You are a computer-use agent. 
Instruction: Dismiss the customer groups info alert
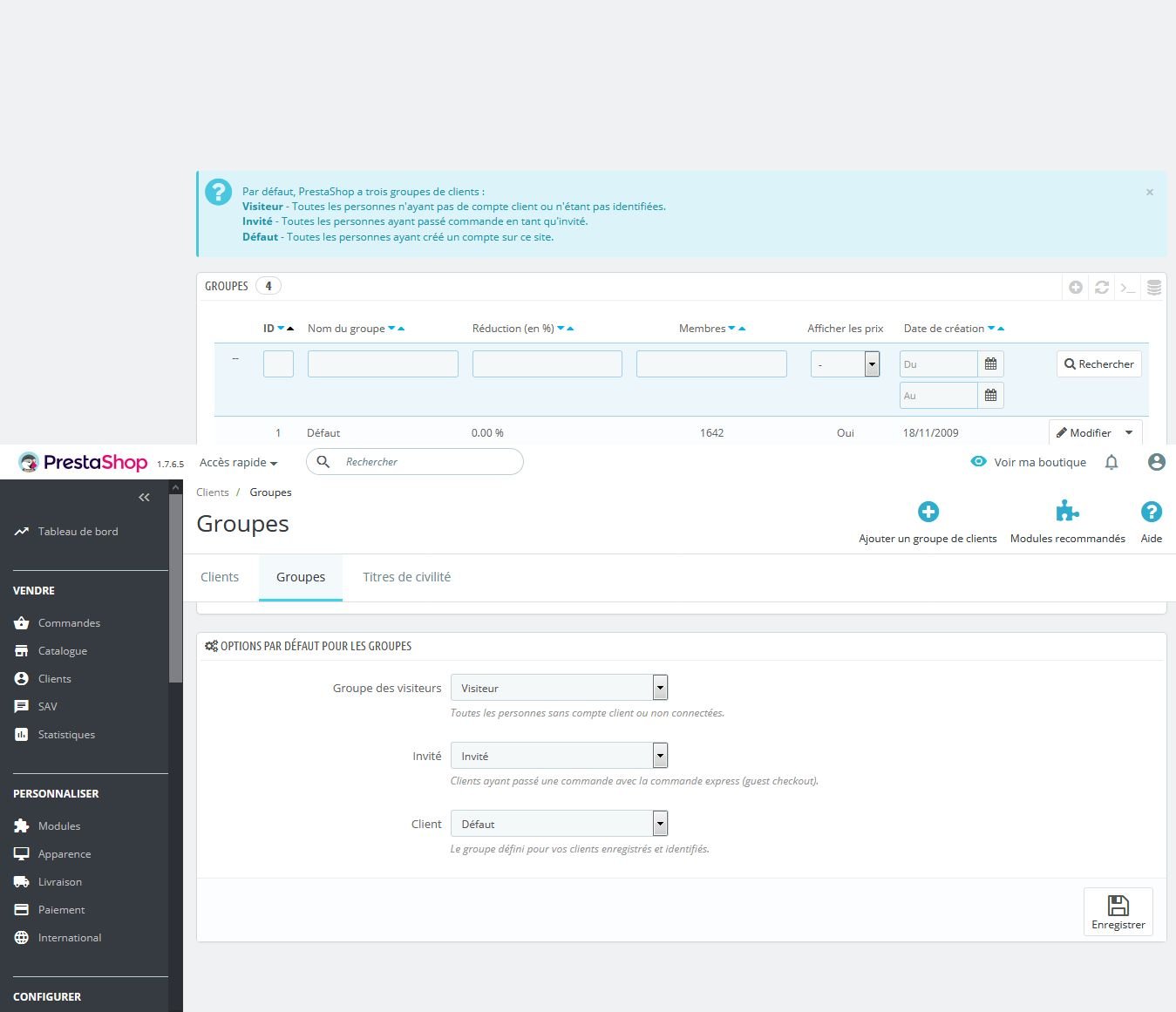[x=1150, y=193]
